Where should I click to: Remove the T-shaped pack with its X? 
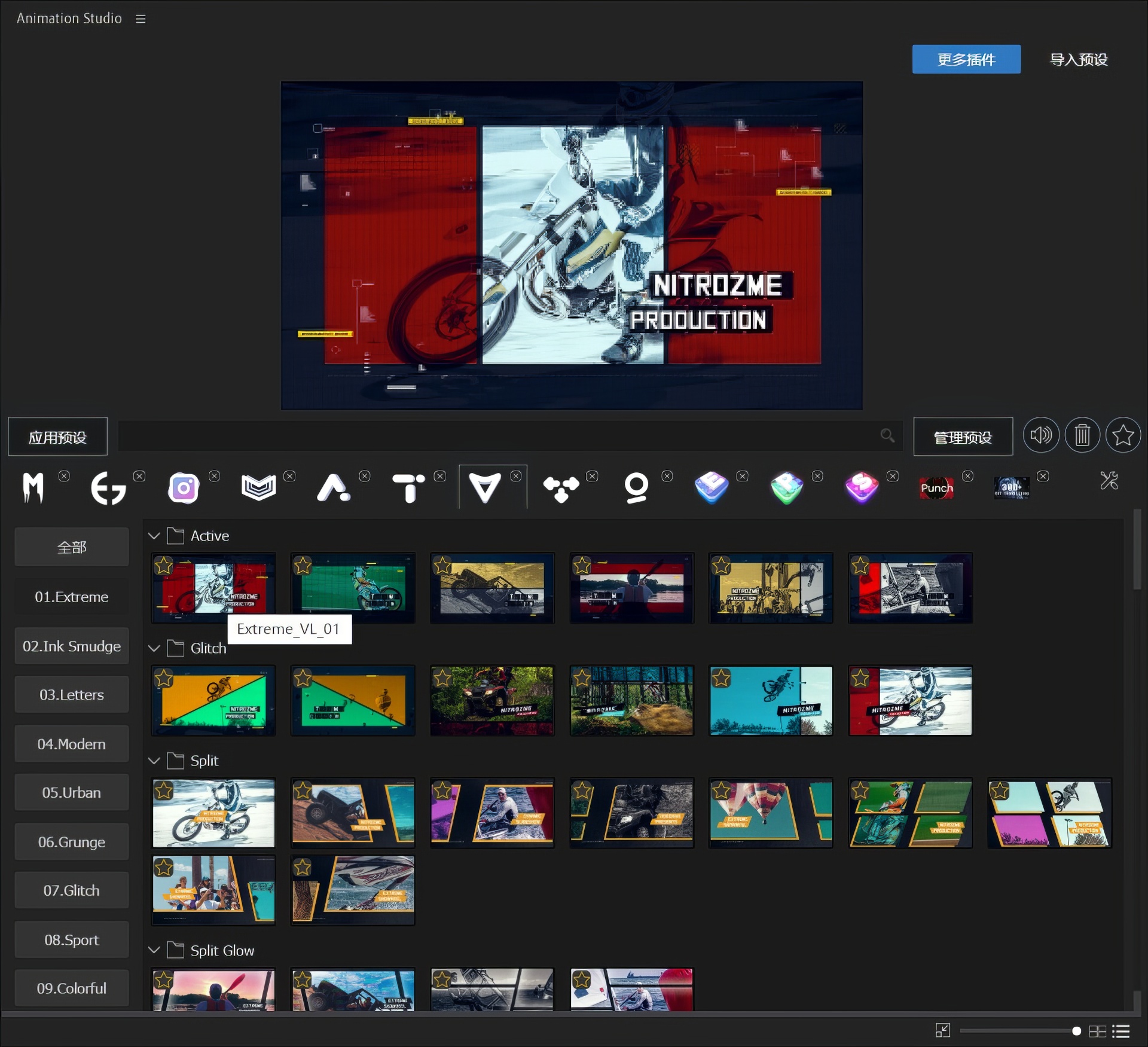click(x=439, y=476)
